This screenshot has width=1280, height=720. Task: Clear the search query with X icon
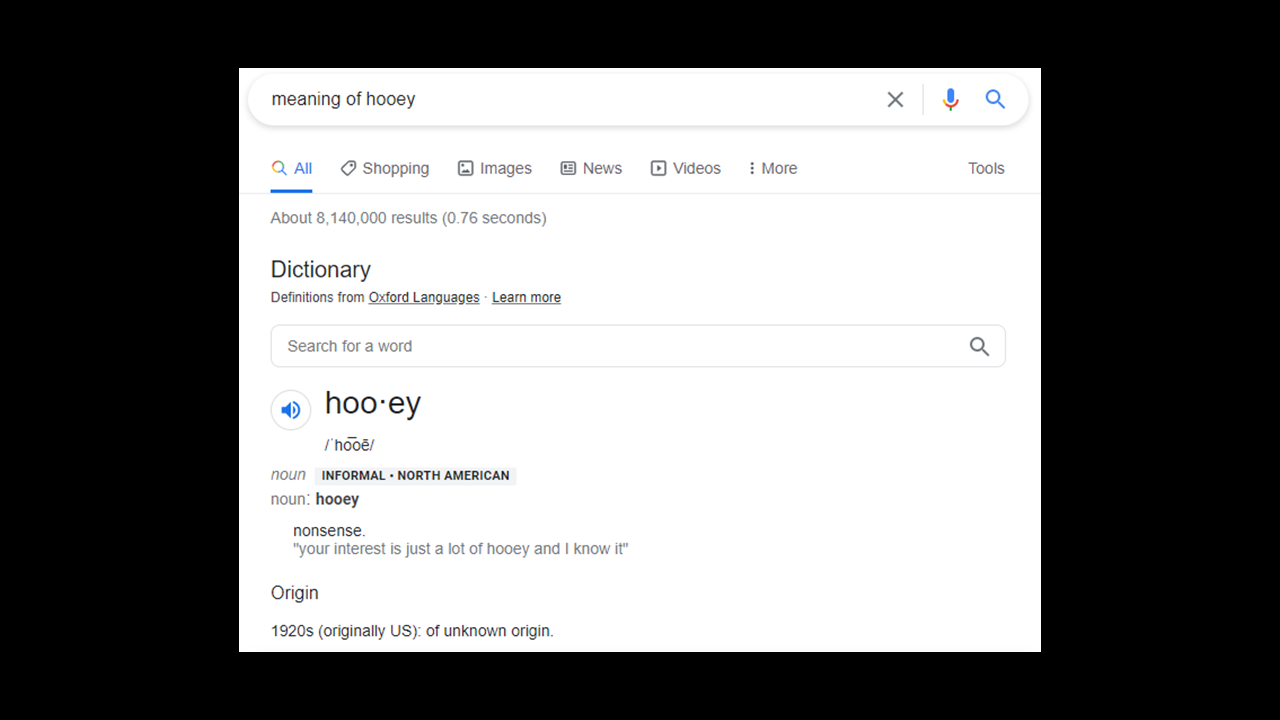point(895,99)
